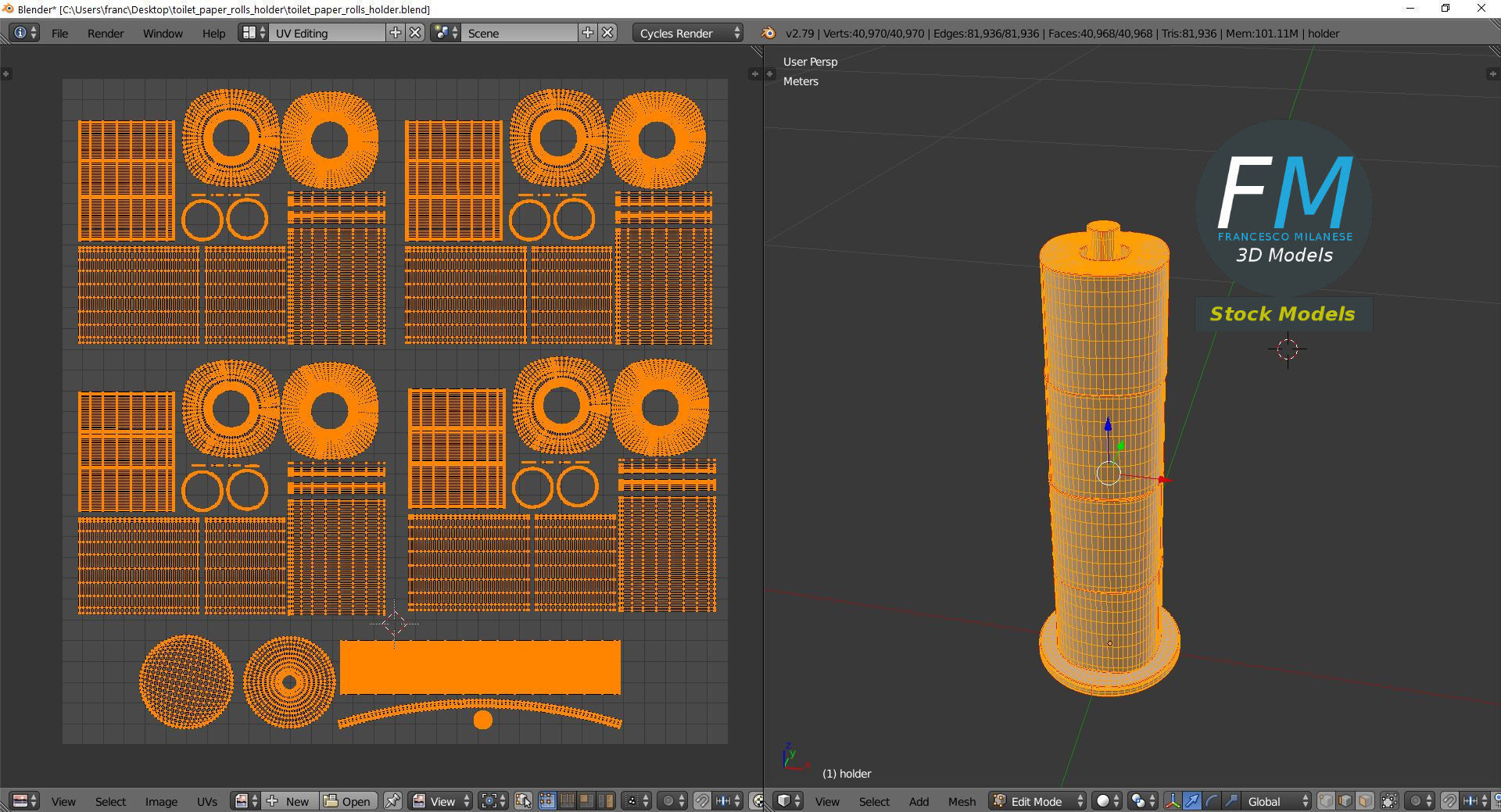
Task: Add a new scene
Action: [x=588, y=33]
